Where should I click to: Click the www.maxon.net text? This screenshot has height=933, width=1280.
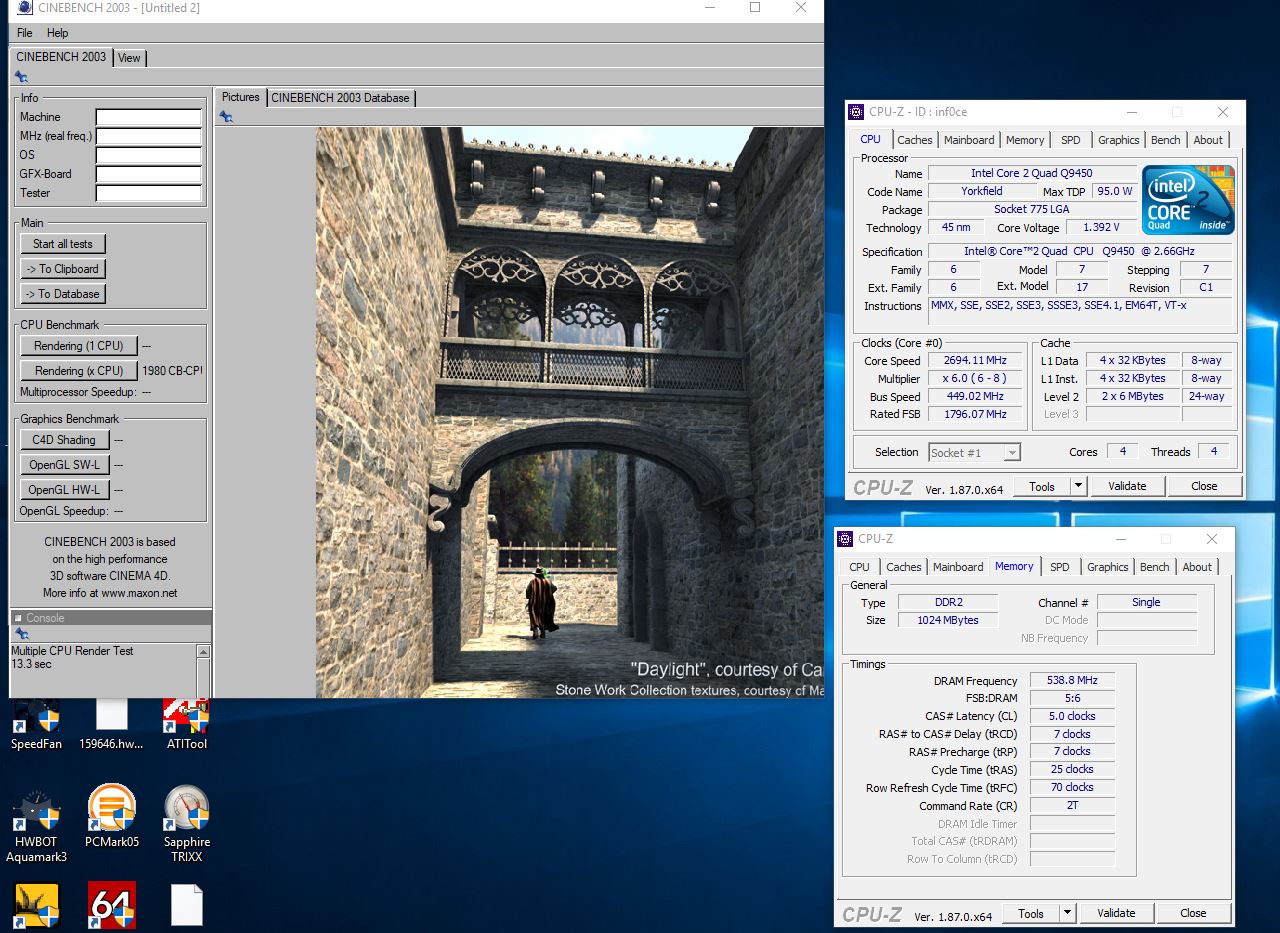click(x=139, y=593)
